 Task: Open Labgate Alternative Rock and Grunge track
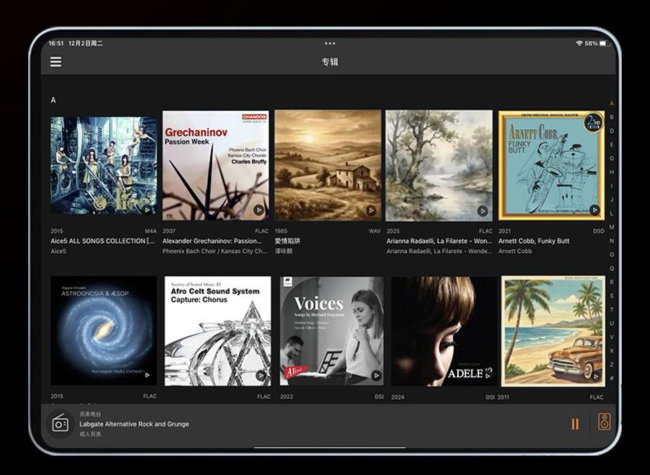pyautogui.click(x=135, y=423)
